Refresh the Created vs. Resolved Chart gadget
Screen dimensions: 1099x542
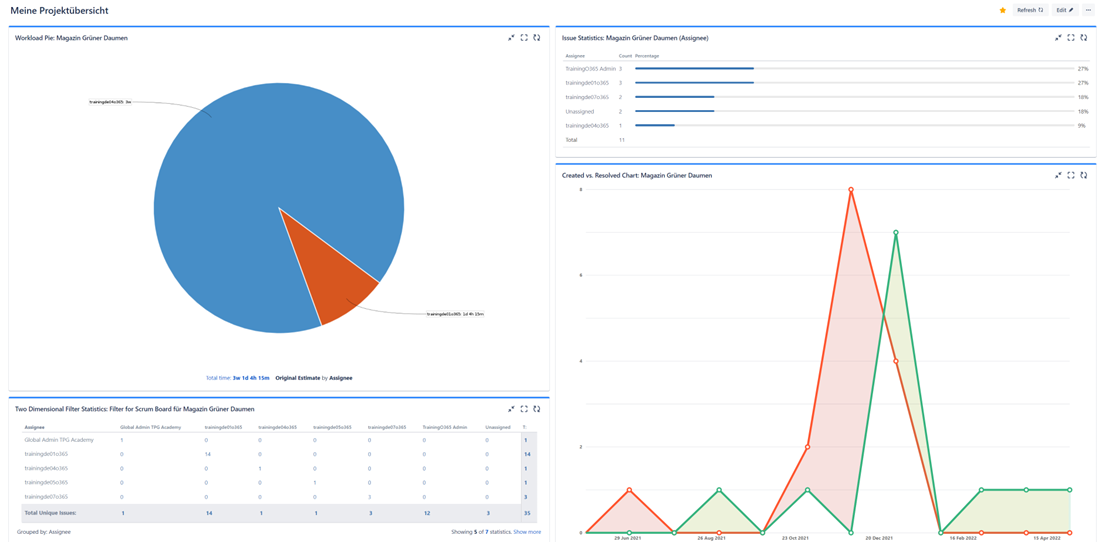(x=1084, y=175)
